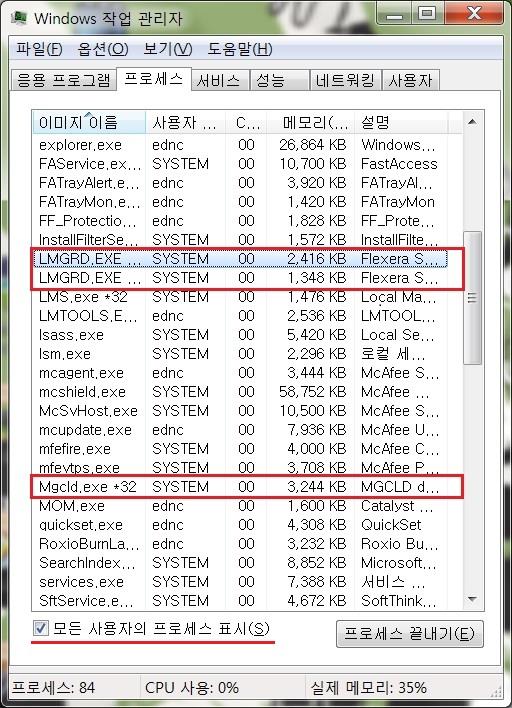Open the 서비스 tab

[220, 80]
